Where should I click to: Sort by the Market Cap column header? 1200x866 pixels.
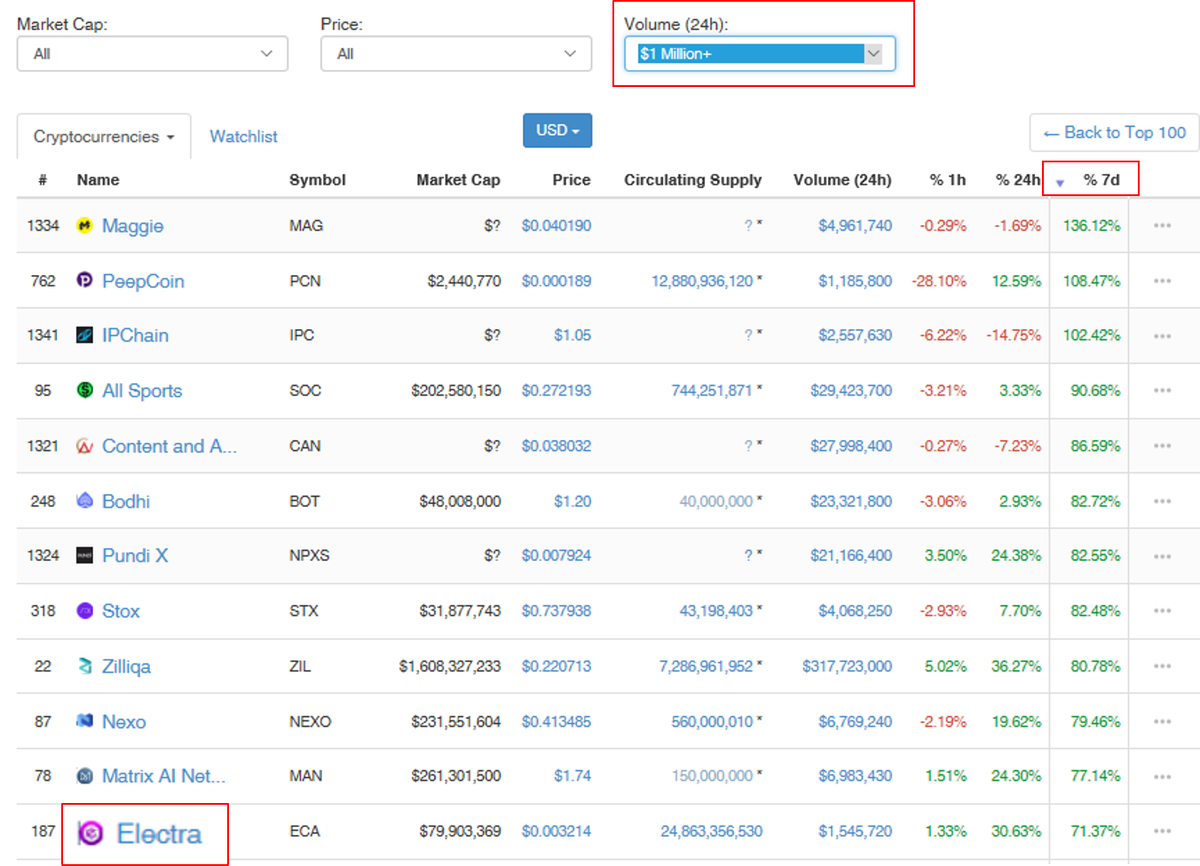pos(458,180)
